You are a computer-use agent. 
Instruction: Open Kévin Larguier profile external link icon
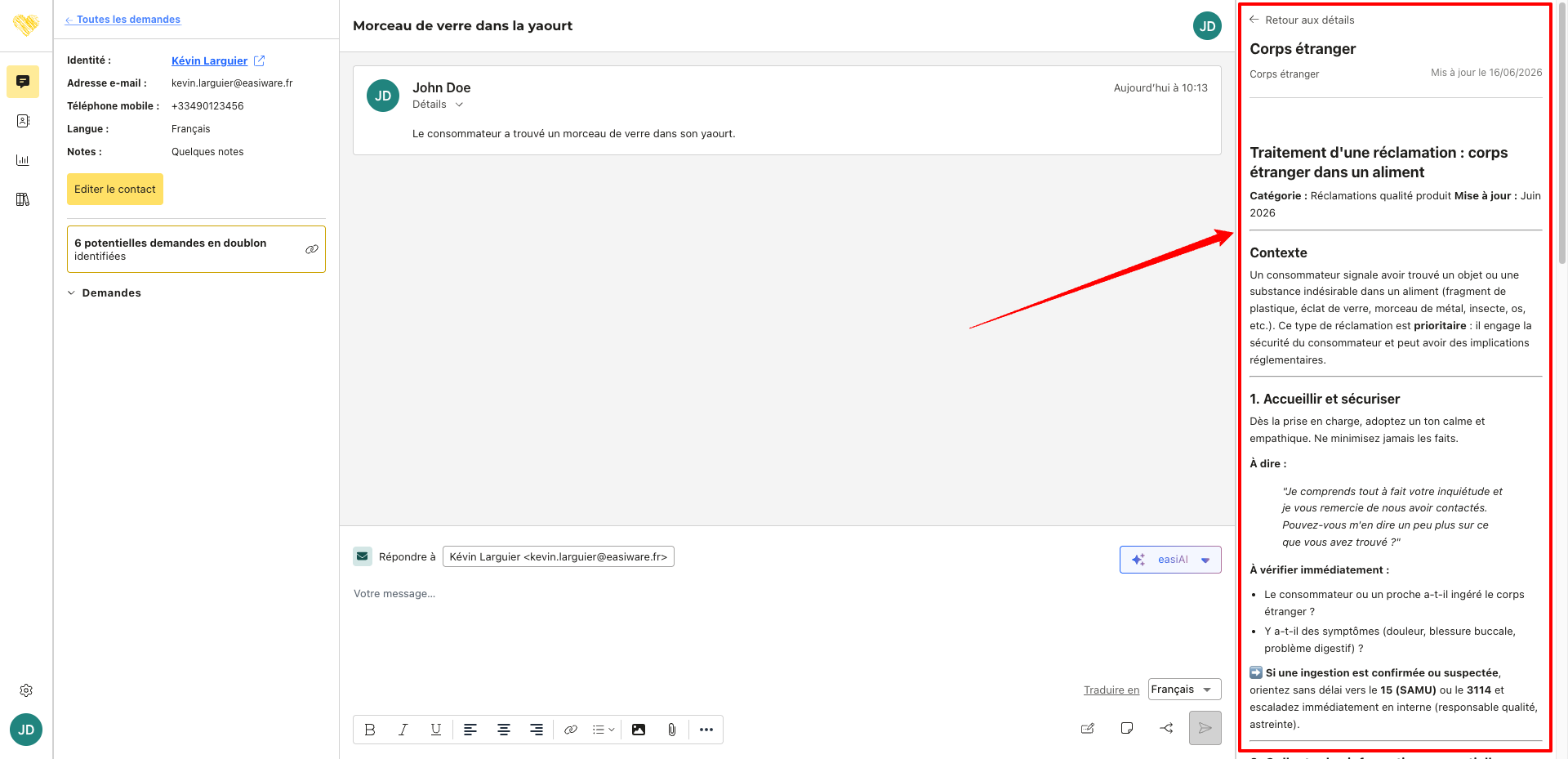click(260, 60)
